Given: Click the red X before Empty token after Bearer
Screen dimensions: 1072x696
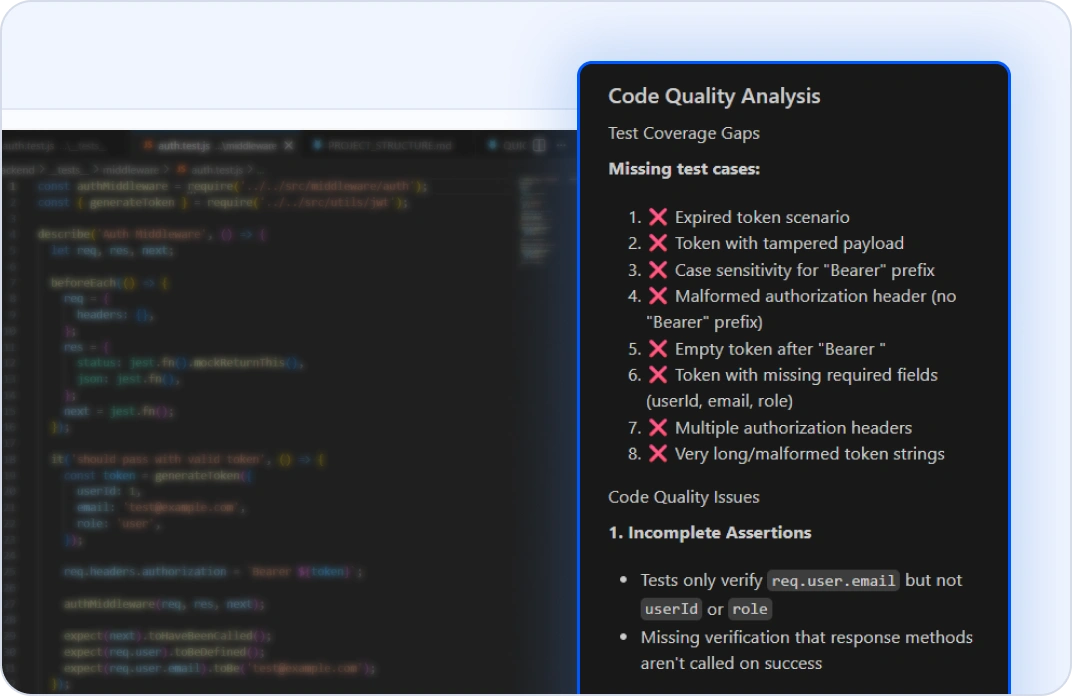Looking at the screenshot, I should tap(658, 349).
